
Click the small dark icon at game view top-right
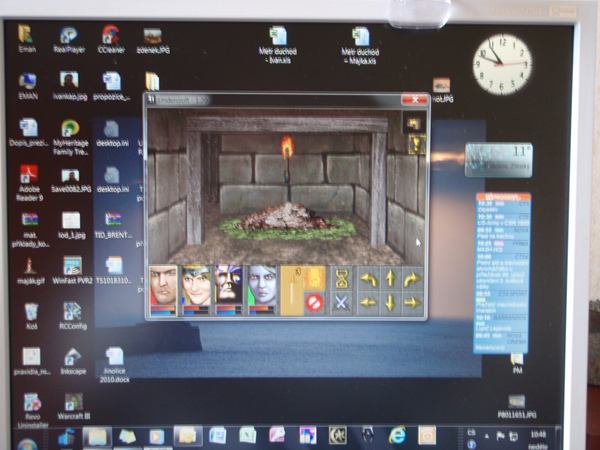414,123
